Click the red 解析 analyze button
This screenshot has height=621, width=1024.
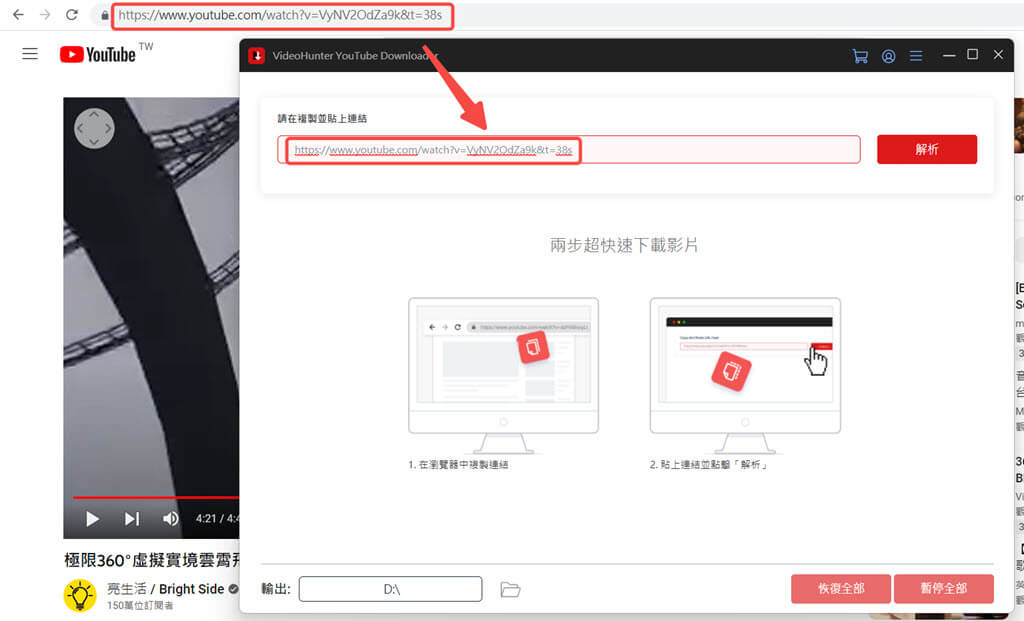[x=927, y=150]
